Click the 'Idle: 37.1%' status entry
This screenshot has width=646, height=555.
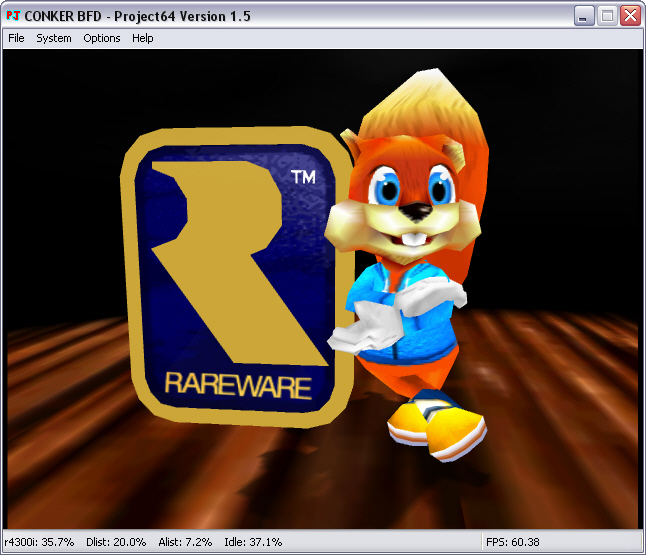coord(253,542)
